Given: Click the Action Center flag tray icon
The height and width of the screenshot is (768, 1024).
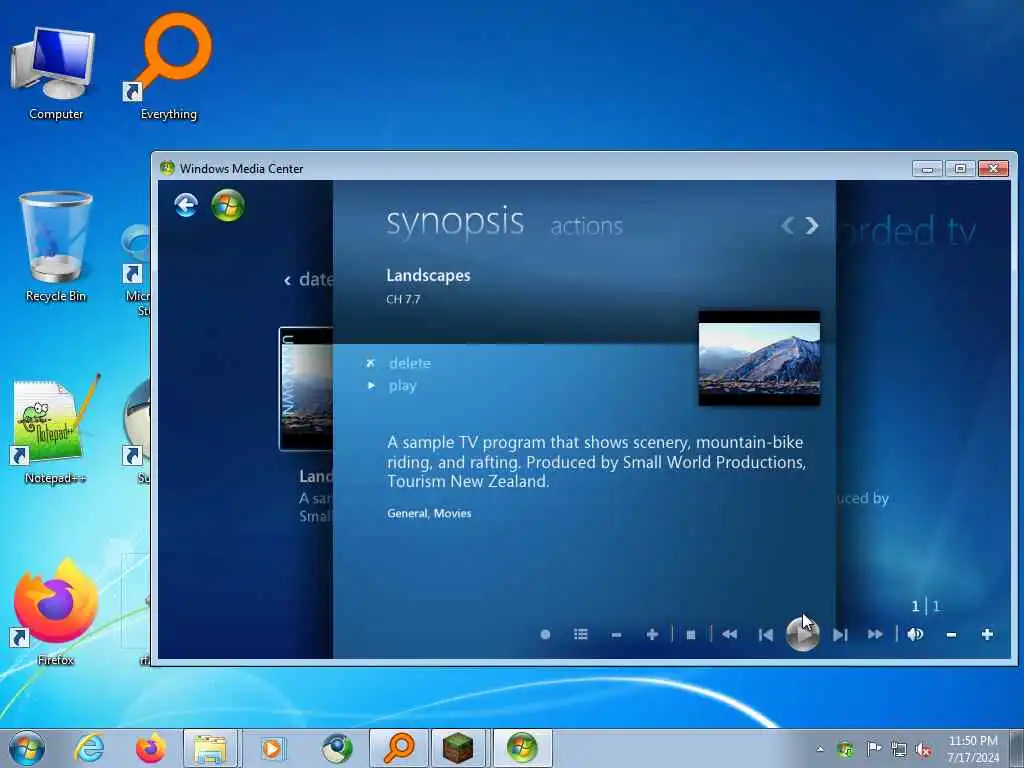Looking at the screenshot, I should click(873, 749).
